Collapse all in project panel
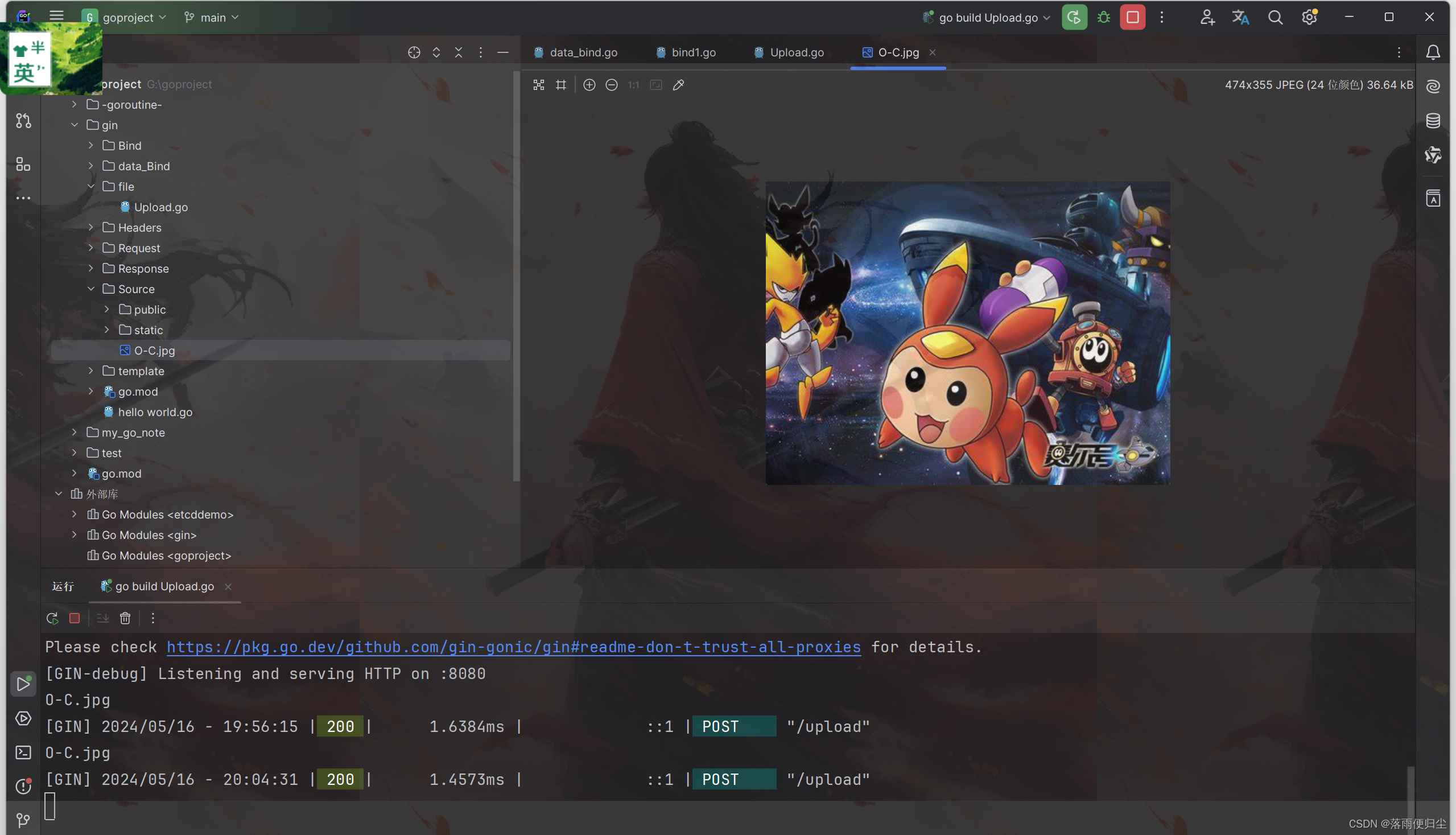Image resolution: width=1456 pixels, height=835 pixels. [x=459, y=52]
